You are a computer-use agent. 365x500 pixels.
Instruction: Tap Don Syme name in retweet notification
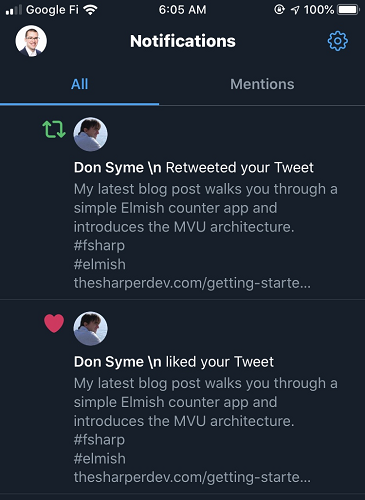(x=109, y=167)
